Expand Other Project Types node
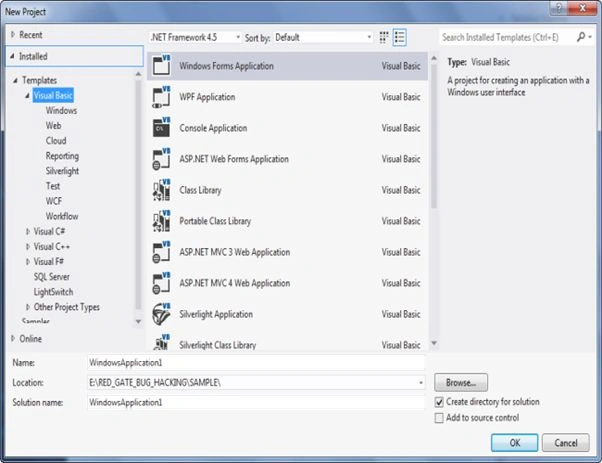This screenshot has height=463, width=602. [28, 307]
